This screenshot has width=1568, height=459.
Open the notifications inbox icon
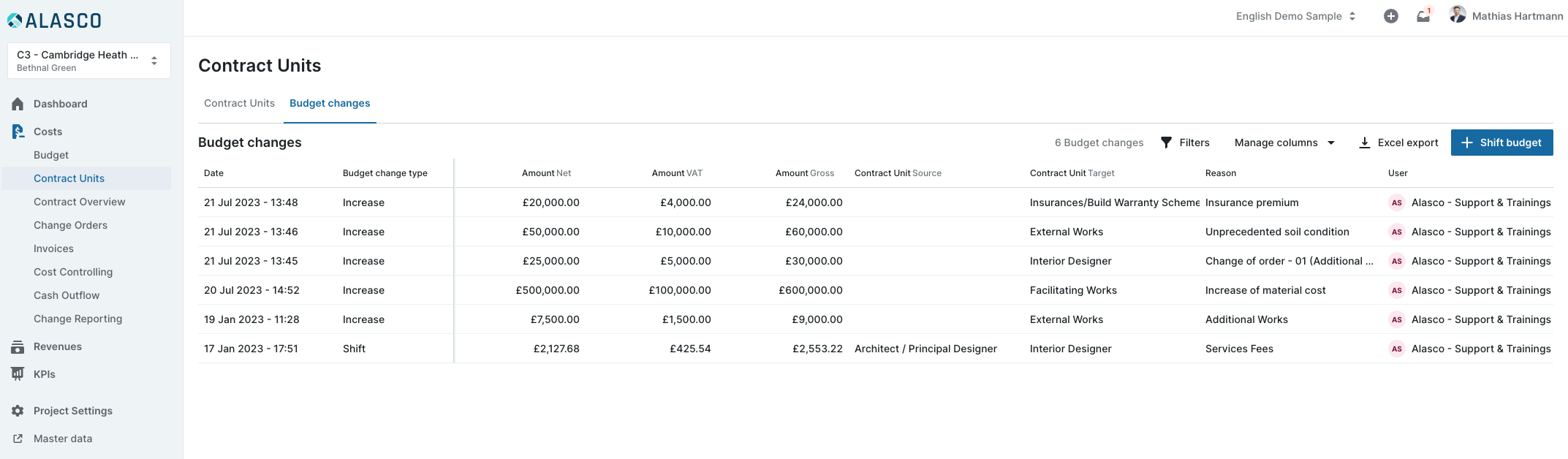(x=1423, y=16)
